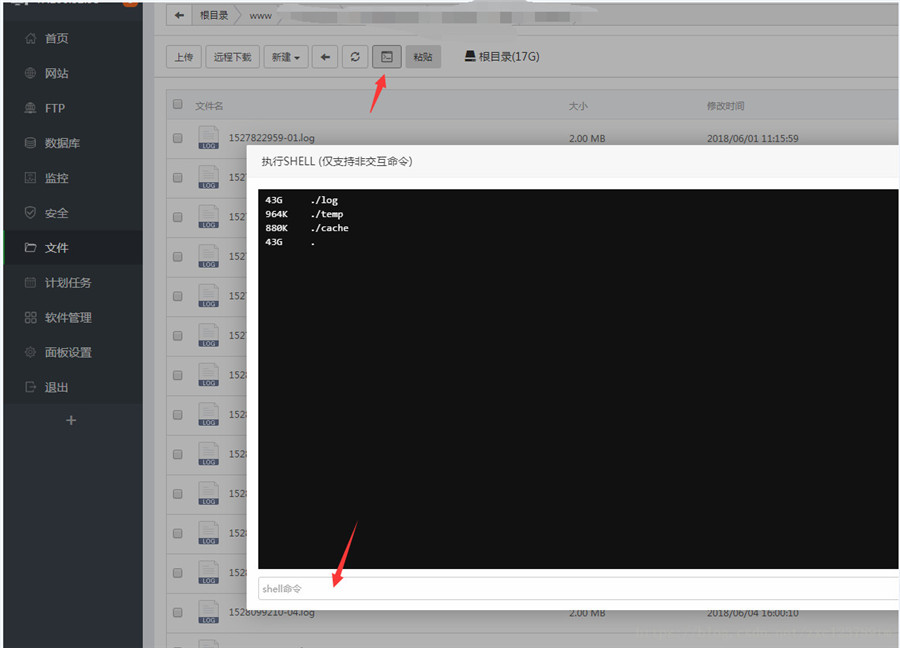Toggle the select-all checkbox in header

178,104
